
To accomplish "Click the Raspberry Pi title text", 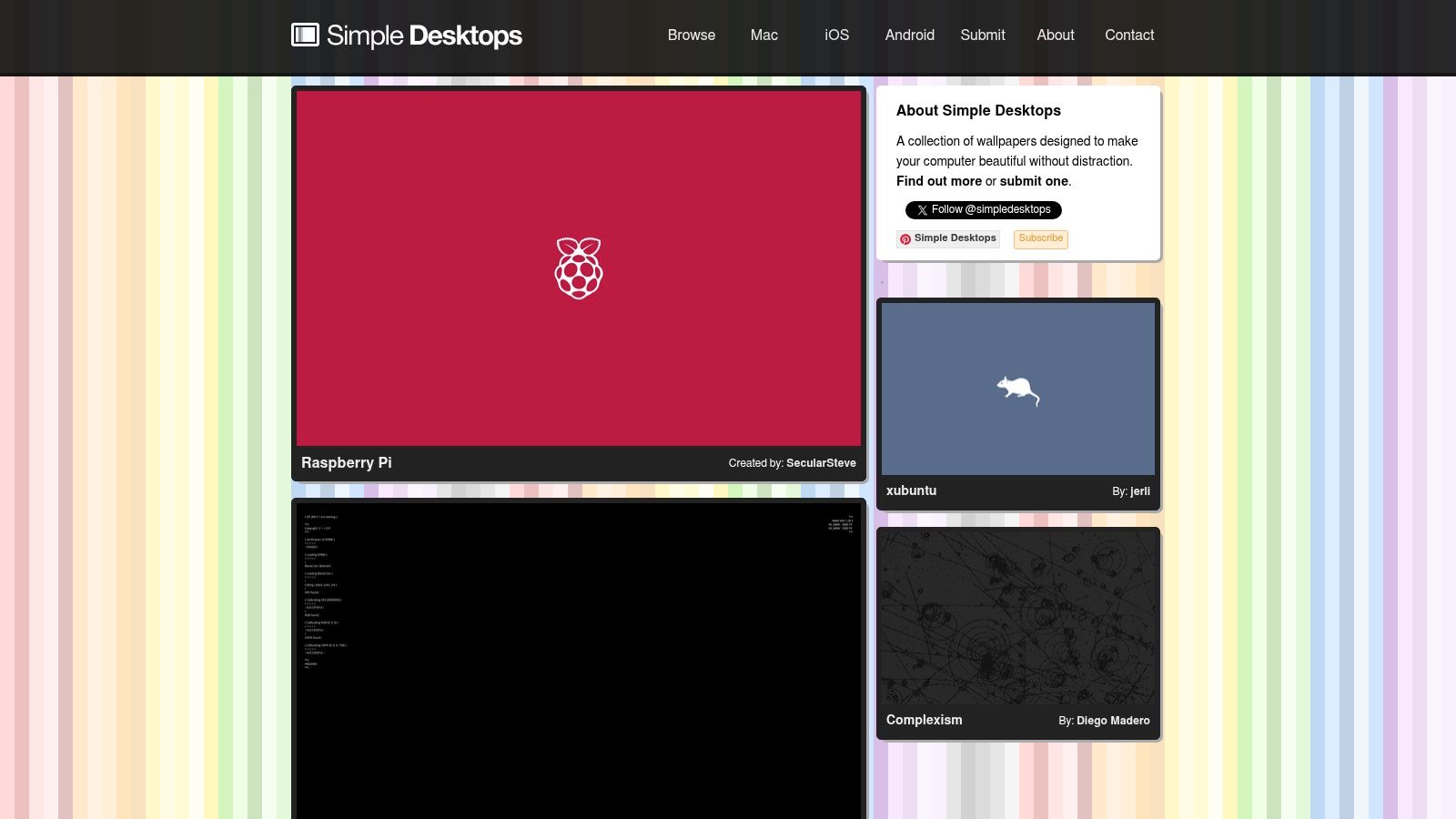I will pos(347,462).
